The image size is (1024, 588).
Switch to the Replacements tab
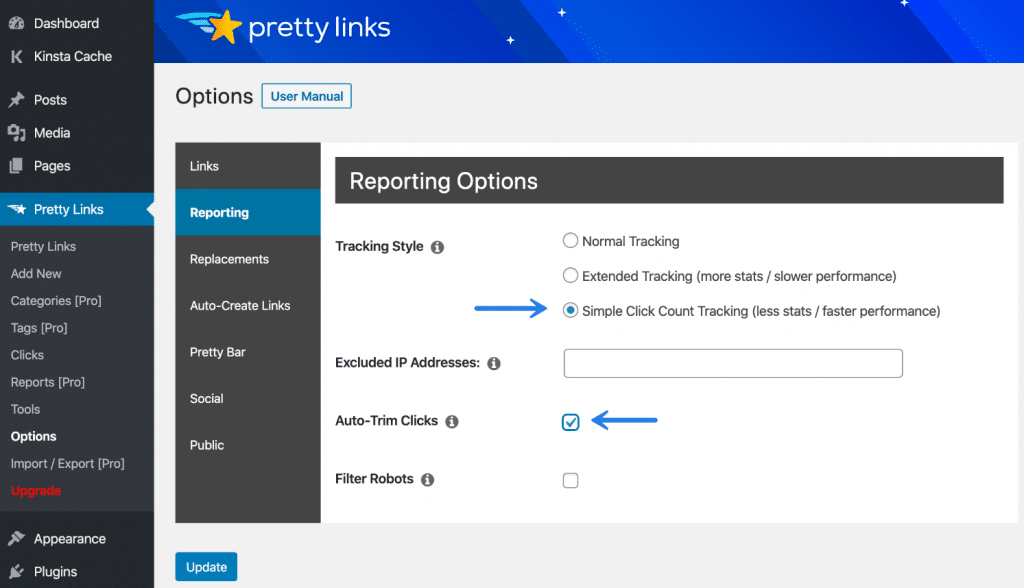[x=248, y=259]
